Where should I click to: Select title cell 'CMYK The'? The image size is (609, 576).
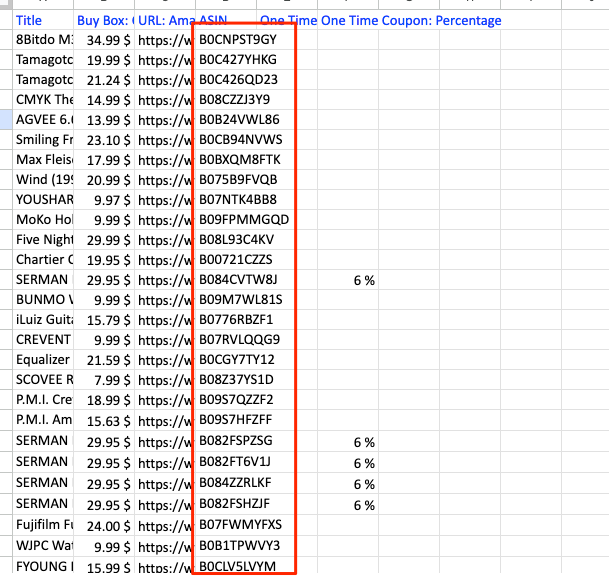43,100
